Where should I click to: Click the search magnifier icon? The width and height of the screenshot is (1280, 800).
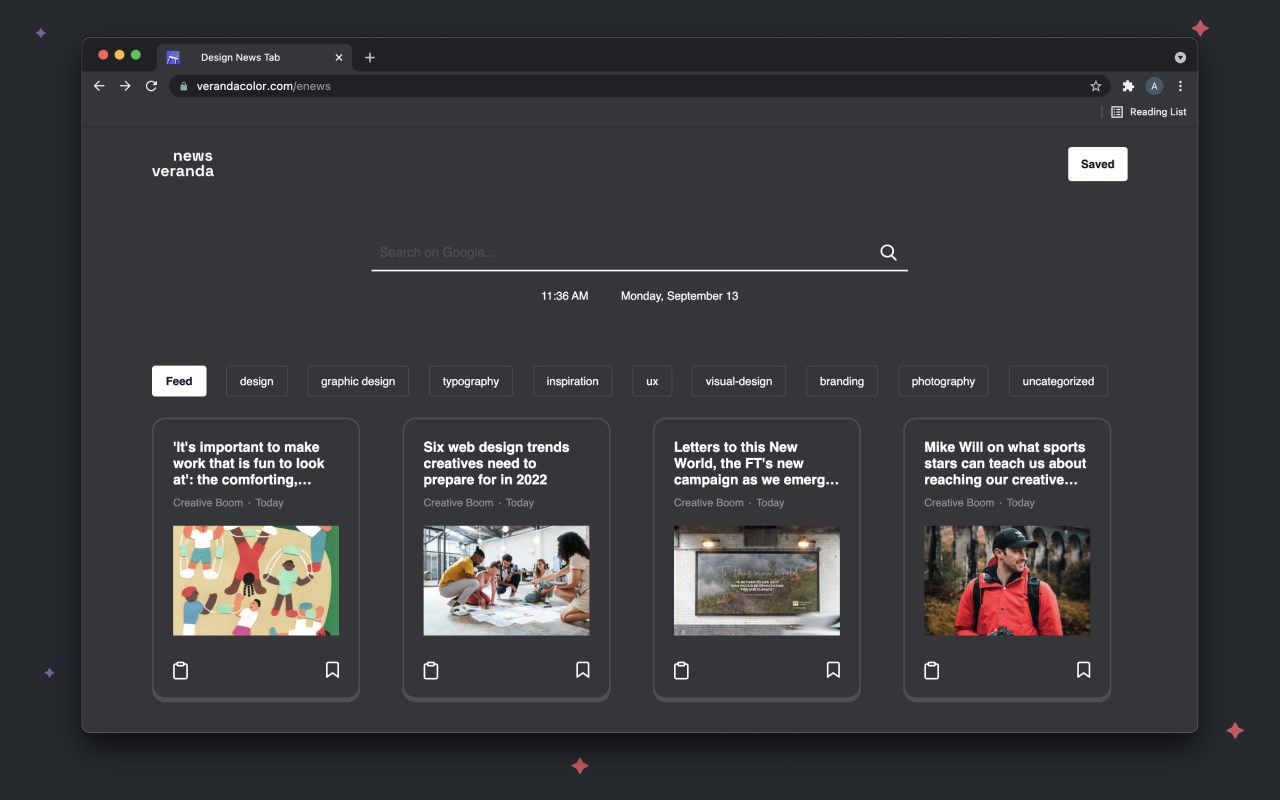pyautogui.click(x=888, y=252)
